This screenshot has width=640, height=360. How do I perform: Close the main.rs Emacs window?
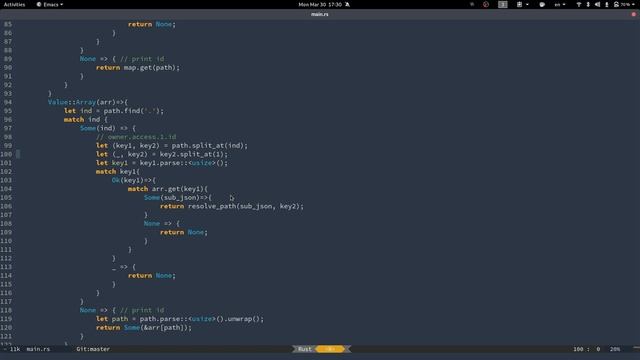(633, 14)
